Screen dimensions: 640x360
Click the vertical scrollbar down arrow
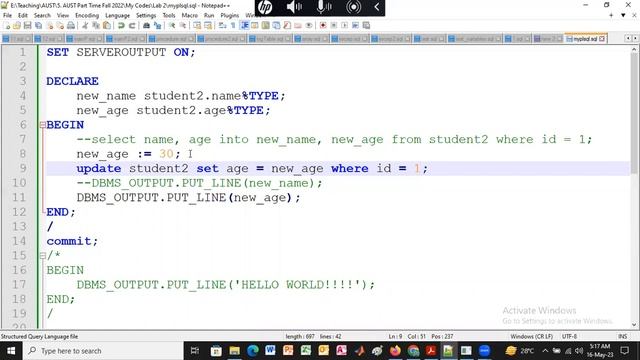click(x=634, y=325)
